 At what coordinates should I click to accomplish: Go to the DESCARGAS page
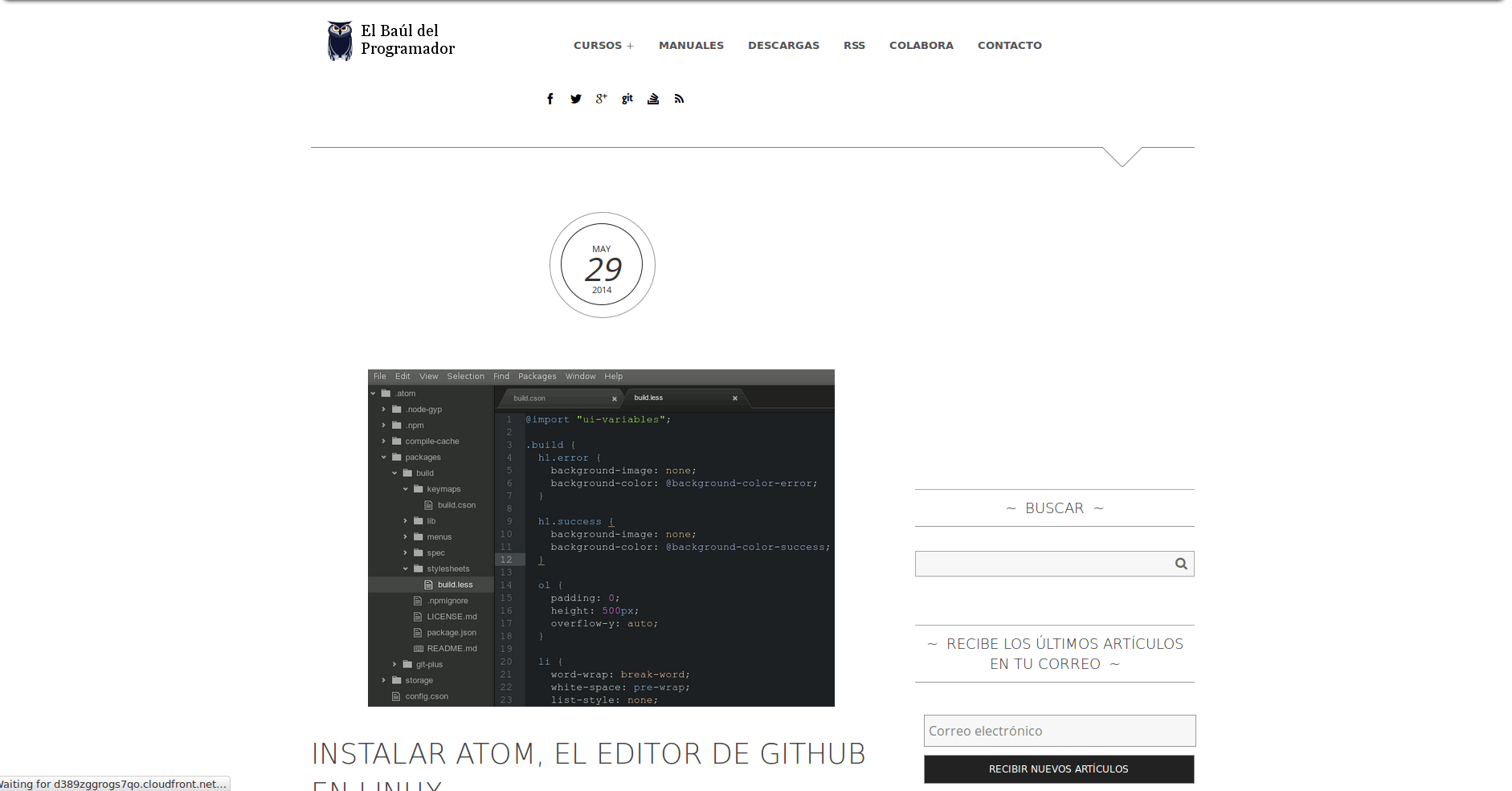coord(783,46)
